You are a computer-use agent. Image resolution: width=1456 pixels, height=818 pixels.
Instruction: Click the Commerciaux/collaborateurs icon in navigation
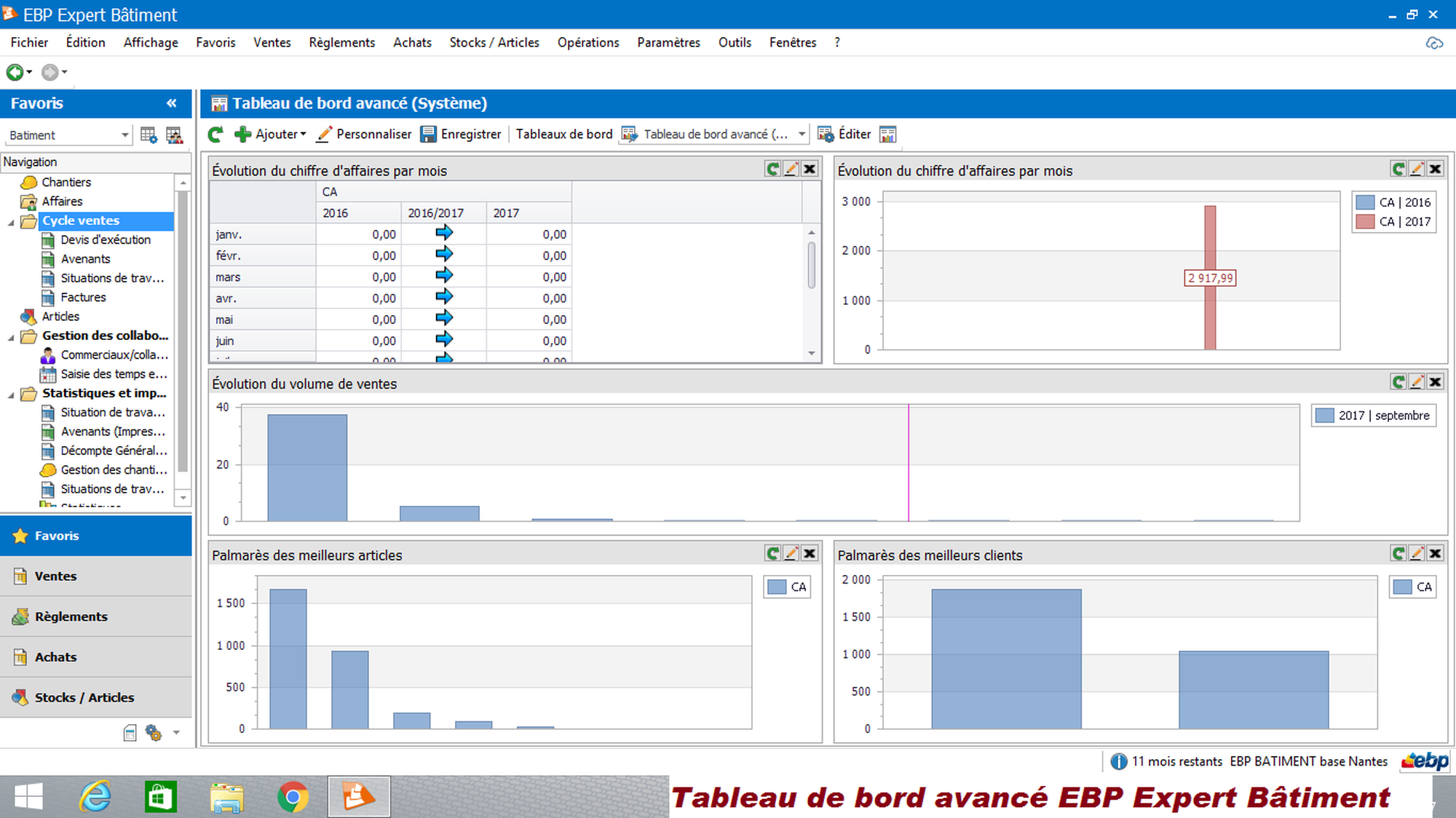pyautogui.click(x=48, y=354)
